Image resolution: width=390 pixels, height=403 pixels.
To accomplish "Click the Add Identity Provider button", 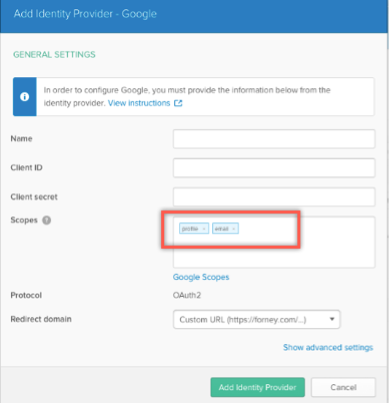I will (258, 387).
